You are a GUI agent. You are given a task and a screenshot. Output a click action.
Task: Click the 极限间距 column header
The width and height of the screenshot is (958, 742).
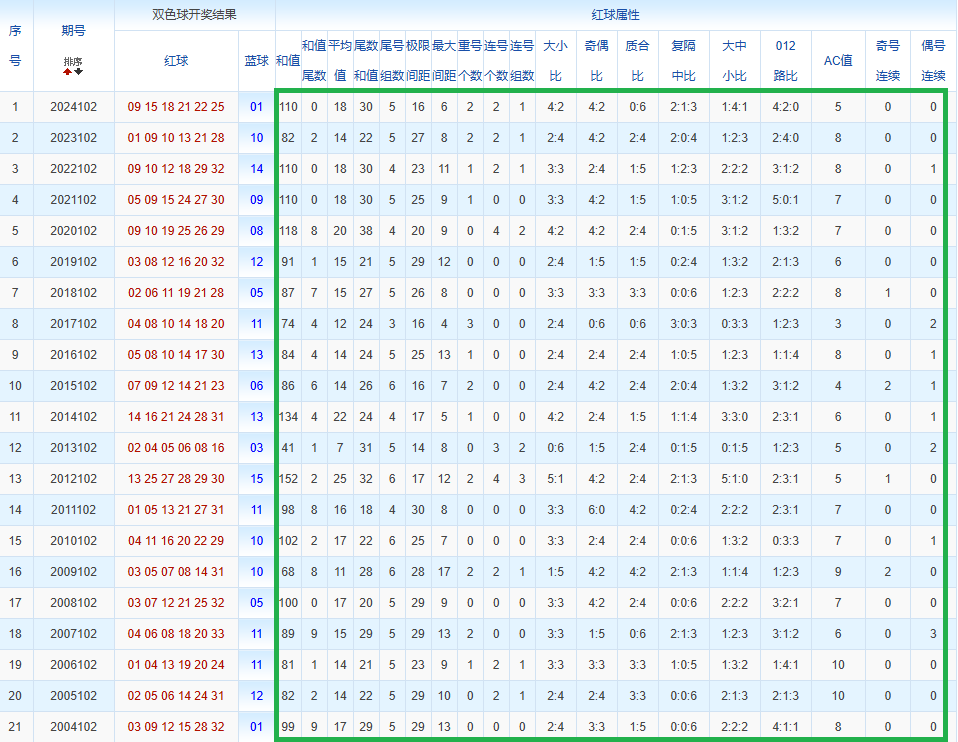(418, 61)
